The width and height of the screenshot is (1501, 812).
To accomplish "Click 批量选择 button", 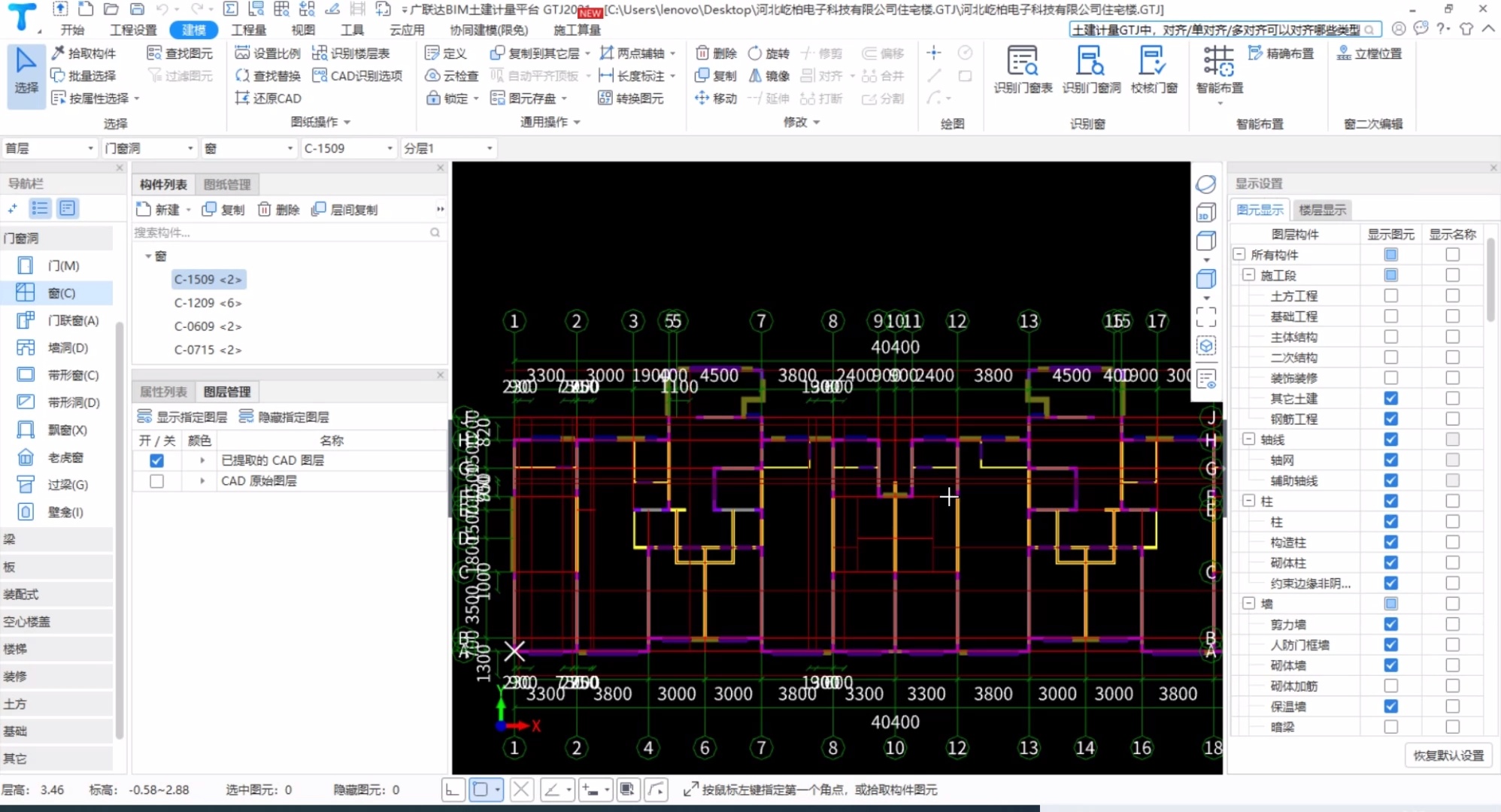I will (x=83, y=76).
